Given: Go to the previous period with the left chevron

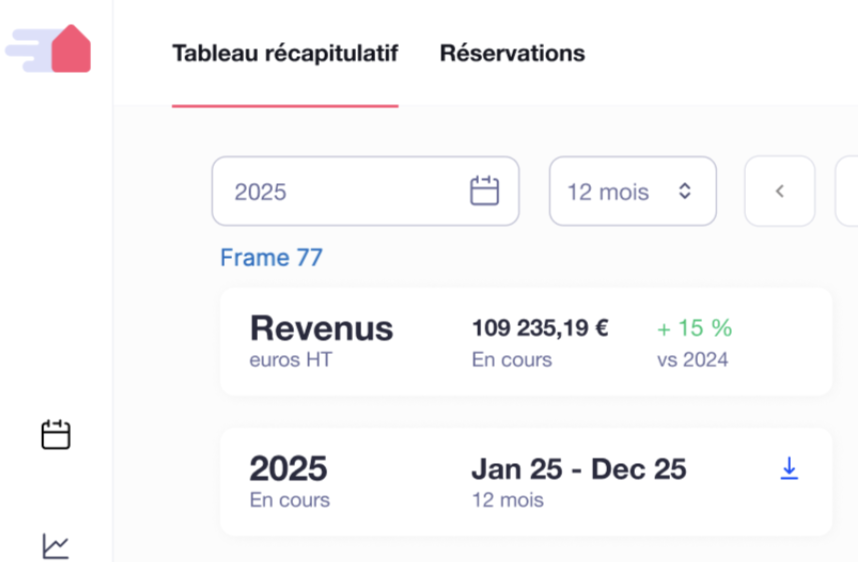Looking at the screenshot, I should click(x=780, y=191).
